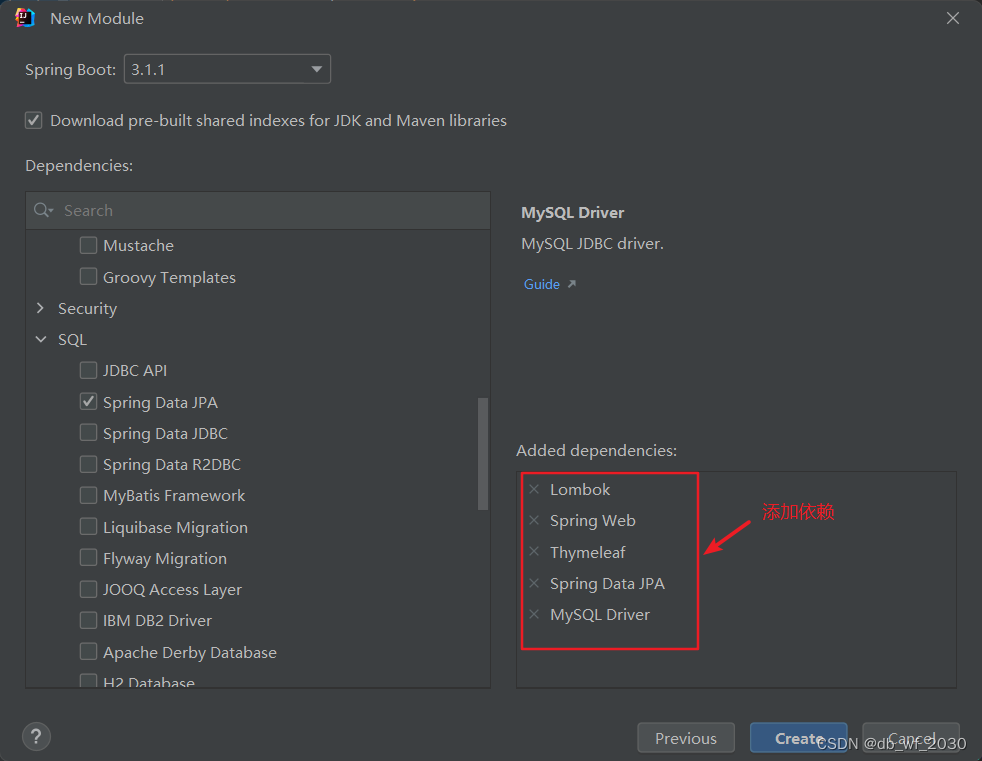Toggle download pre-built shared indexes checkbox
Screen dimensions: 982x761
[34, 120]
